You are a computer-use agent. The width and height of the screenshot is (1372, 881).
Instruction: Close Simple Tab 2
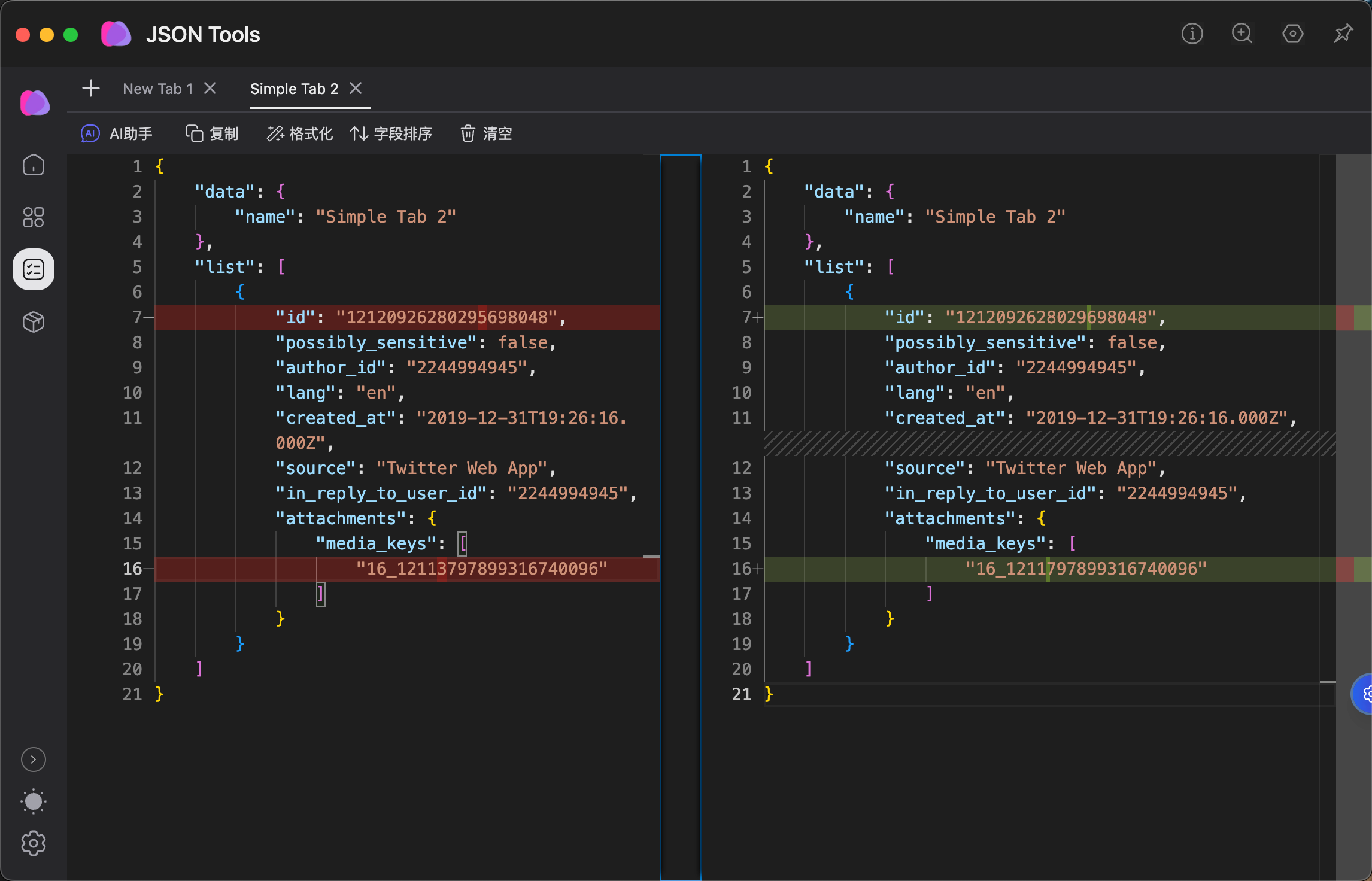356,89
